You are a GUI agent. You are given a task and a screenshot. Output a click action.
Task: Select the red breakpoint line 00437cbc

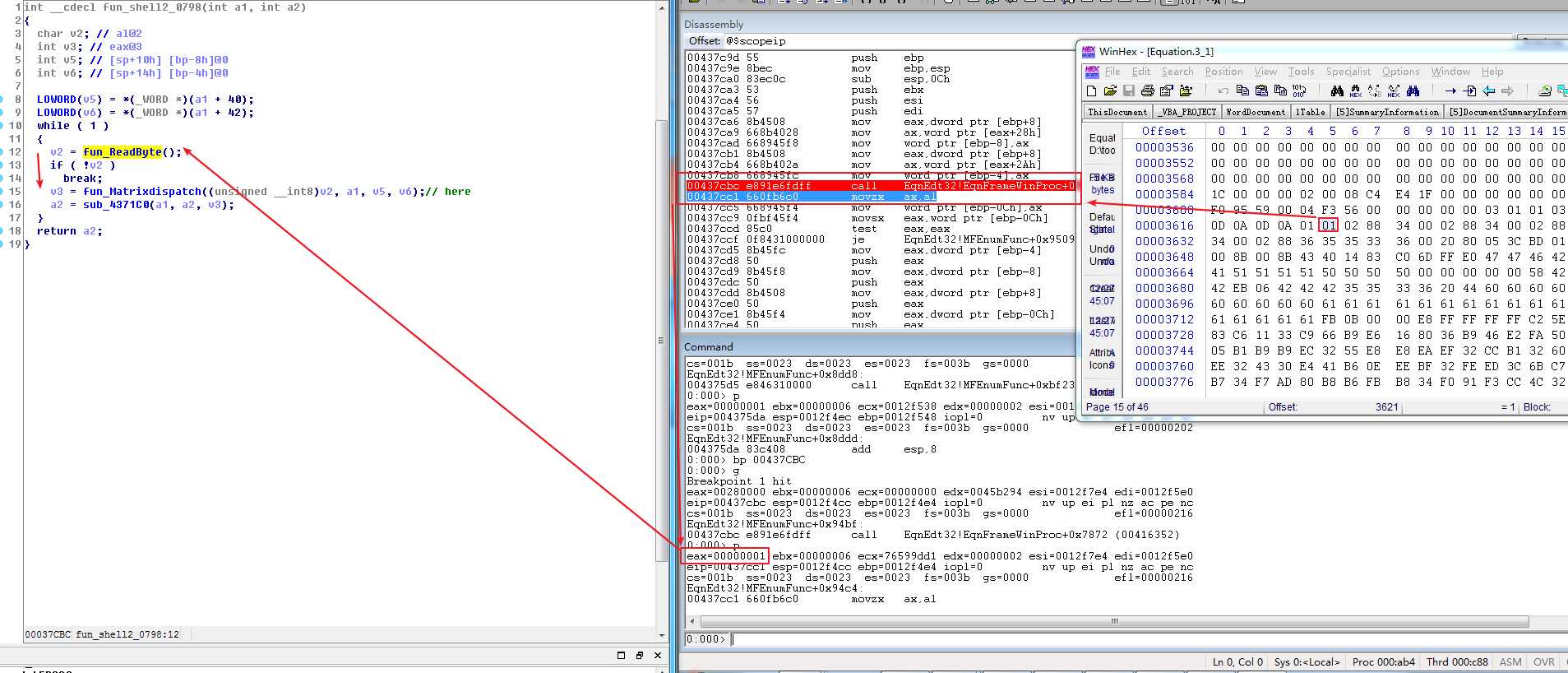(881, 186)
